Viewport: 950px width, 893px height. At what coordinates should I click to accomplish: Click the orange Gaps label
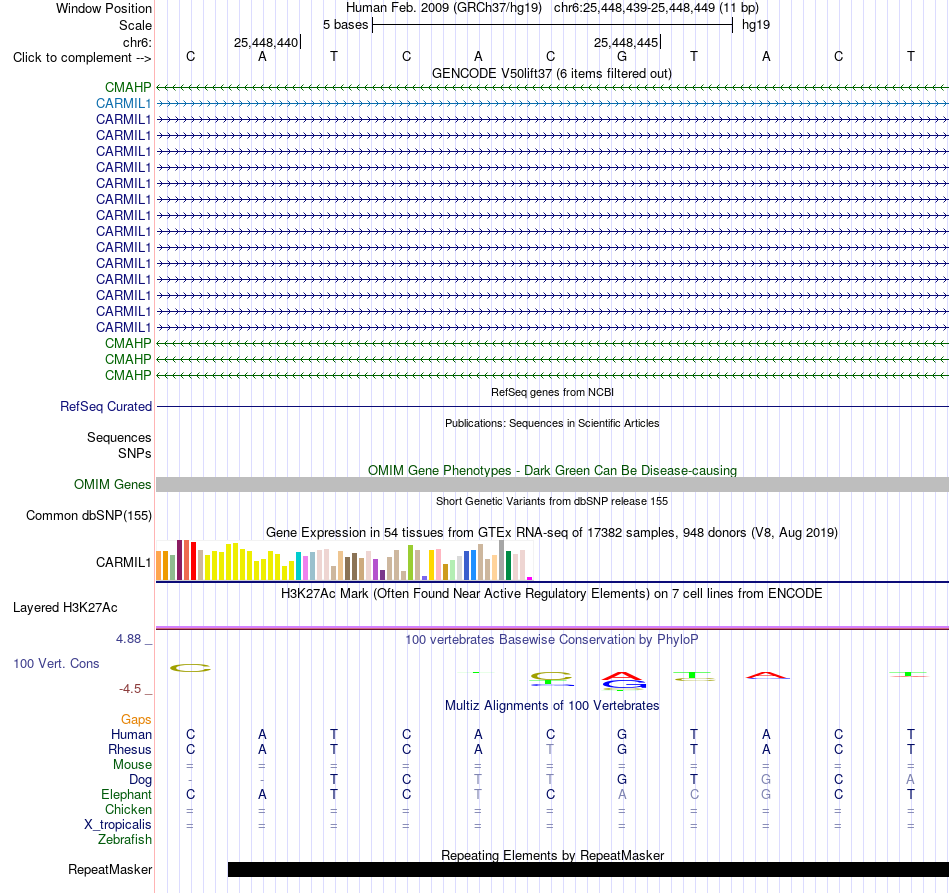point(136,719)
